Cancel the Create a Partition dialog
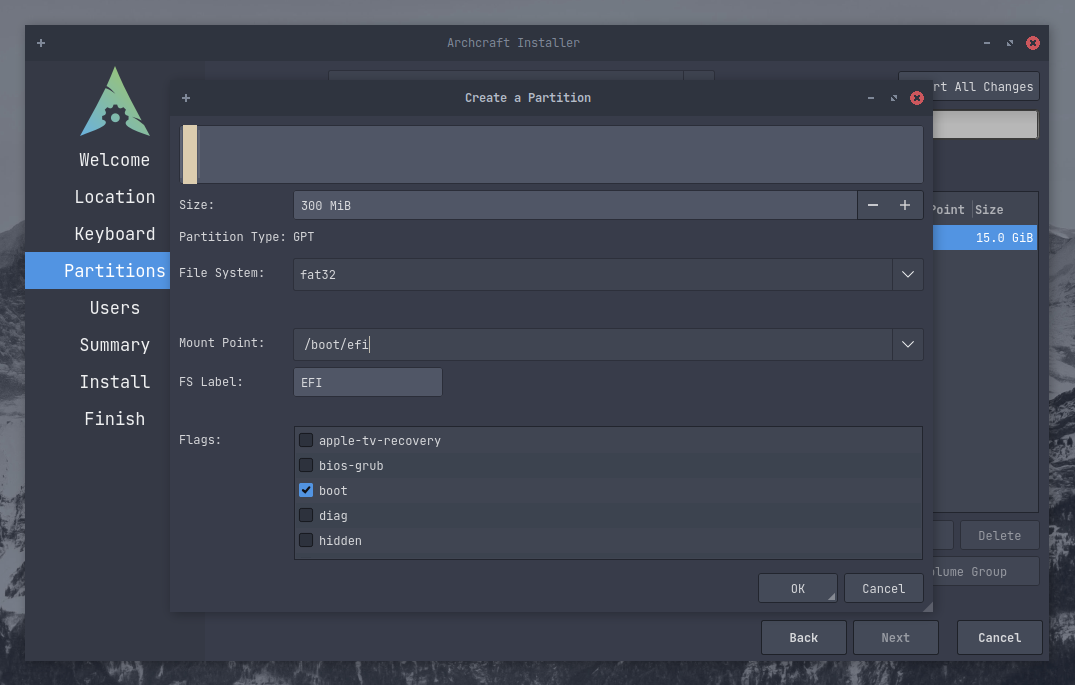Image resolution: width=1075 pixels, height=685 pixels. (x=883, y=588)
